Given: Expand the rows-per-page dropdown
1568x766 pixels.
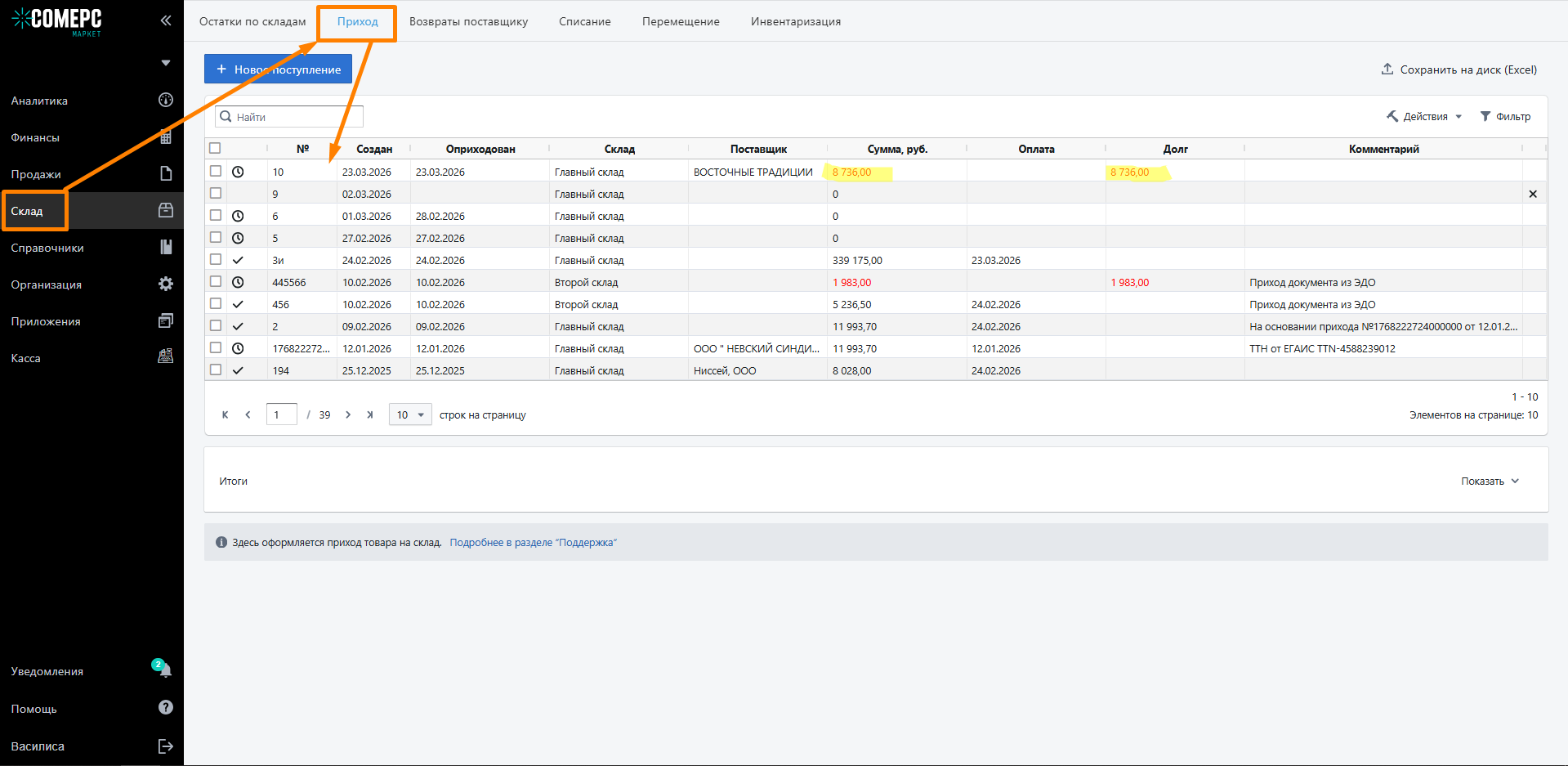Looking at the screenshot, I should (410, 414).
